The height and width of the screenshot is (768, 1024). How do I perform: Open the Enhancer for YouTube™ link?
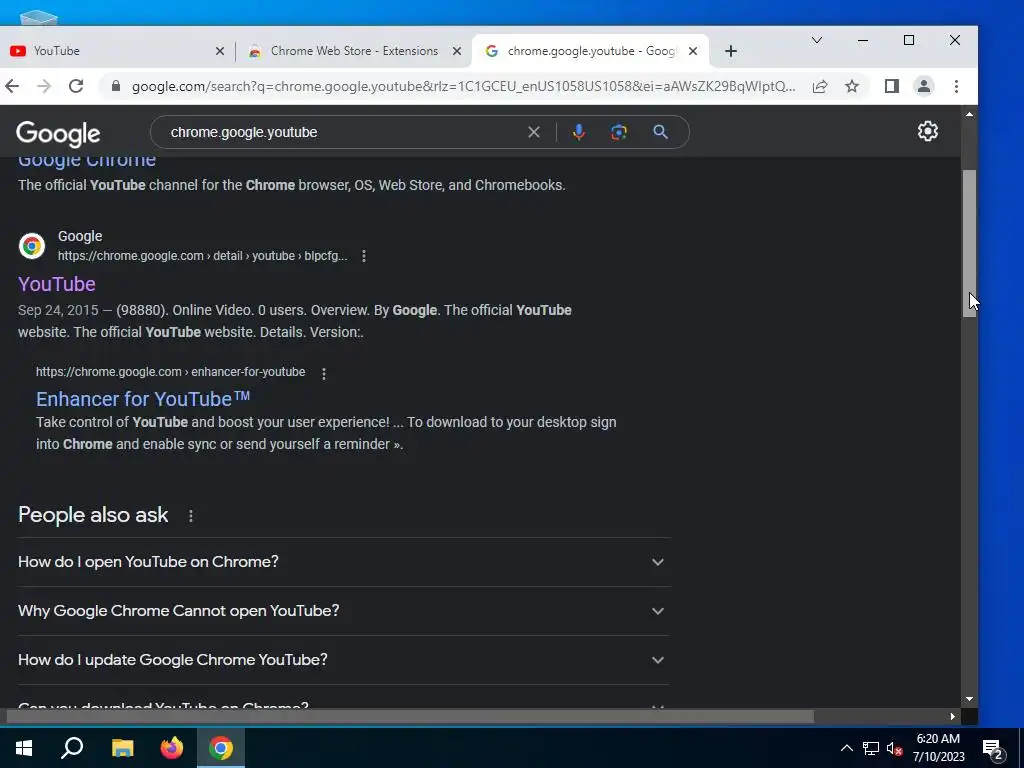[143, 399]
